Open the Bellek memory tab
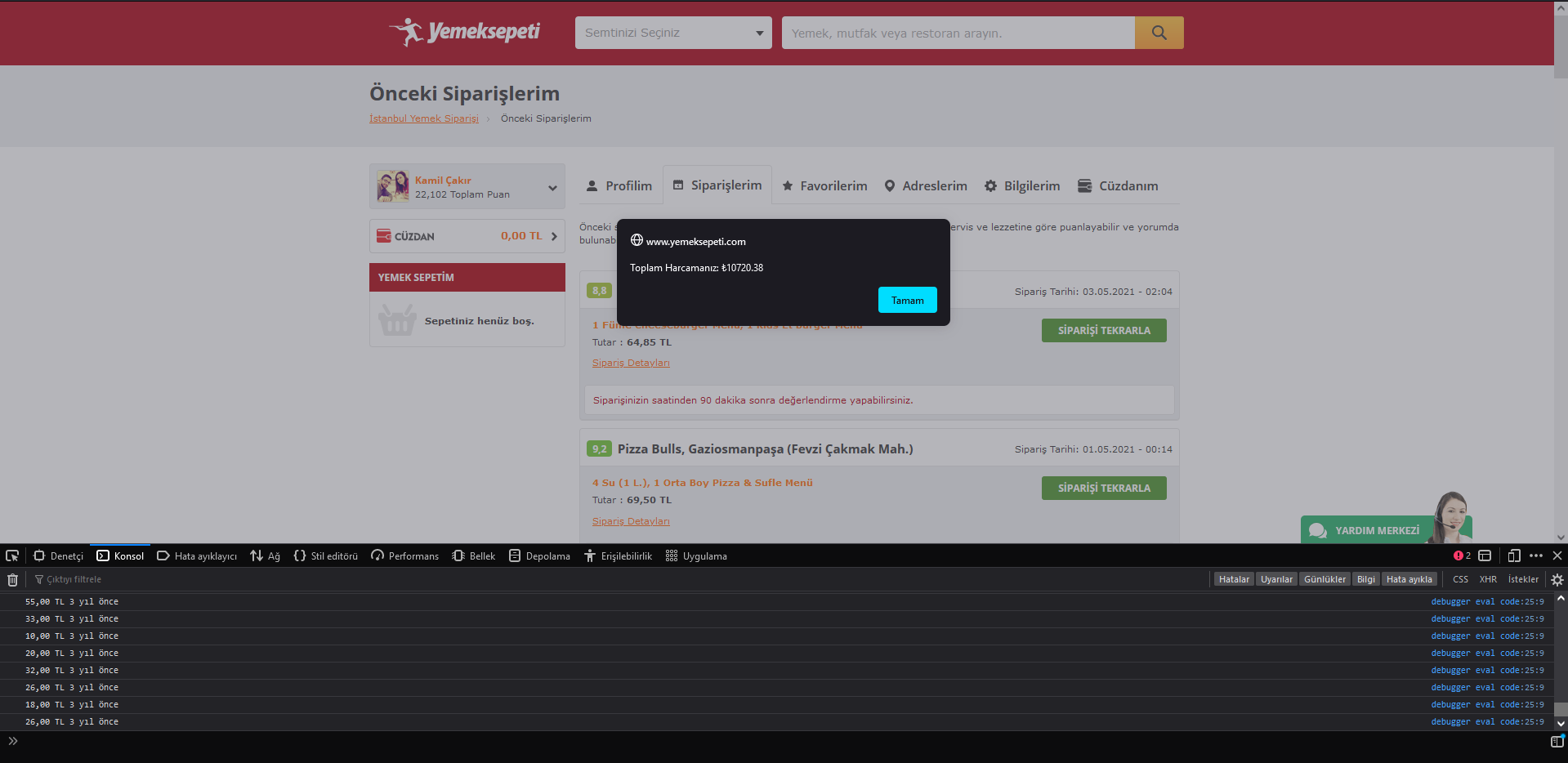Image resolution: width=1568 pixels, height=763 pixels. click(x=474, y=556)
